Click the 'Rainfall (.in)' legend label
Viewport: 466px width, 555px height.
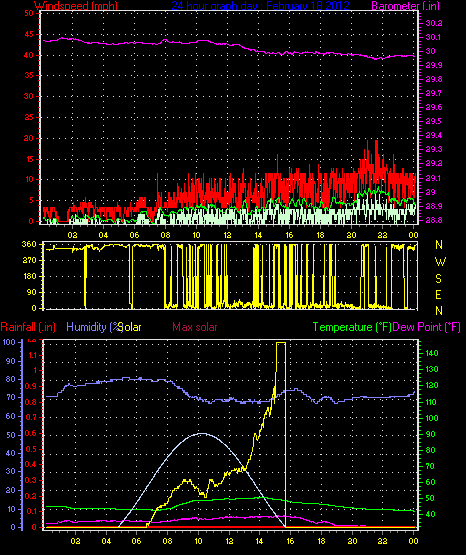coord(28,327)
